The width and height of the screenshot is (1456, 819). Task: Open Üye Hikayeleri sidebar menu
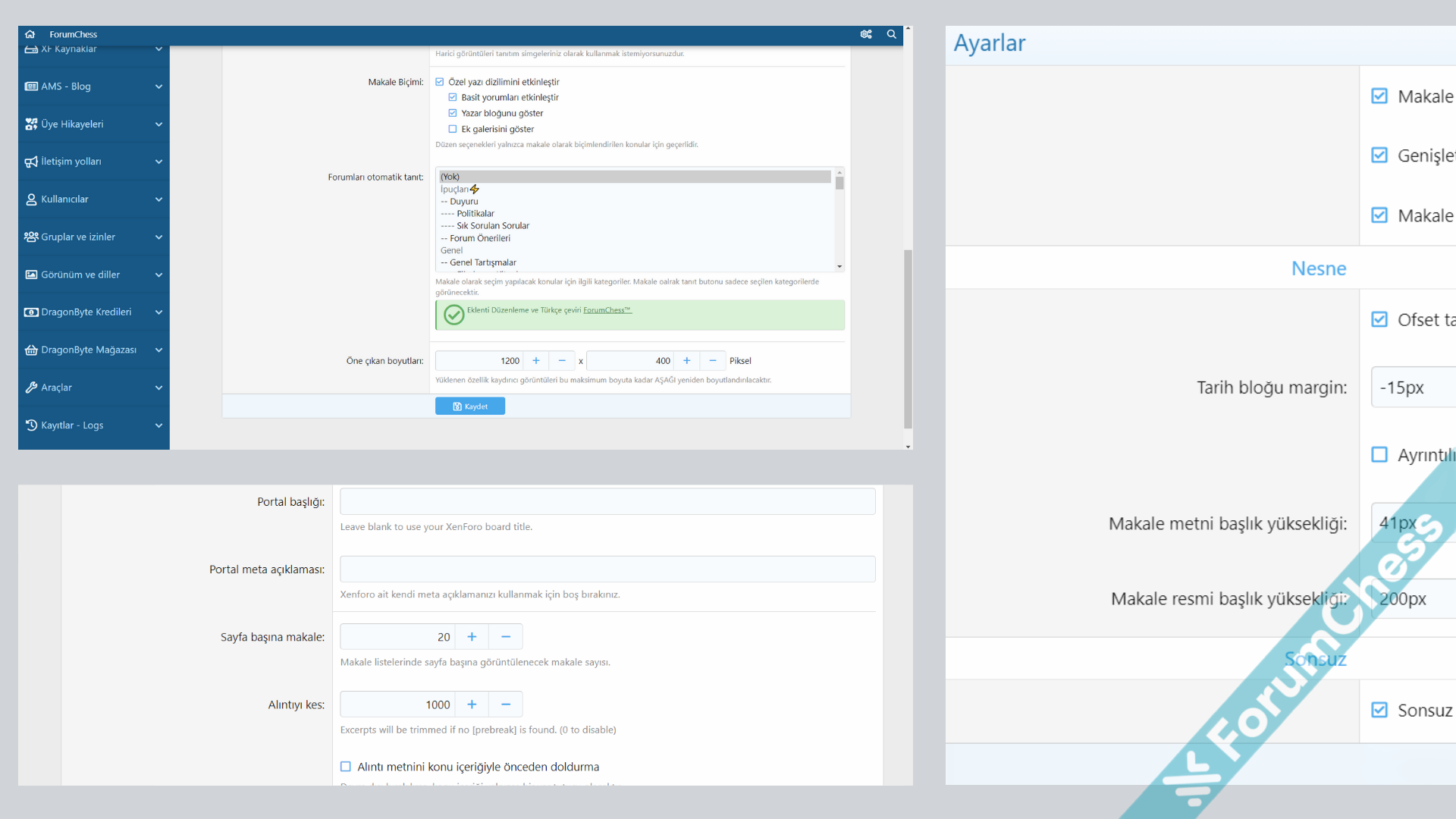(72, 124)
